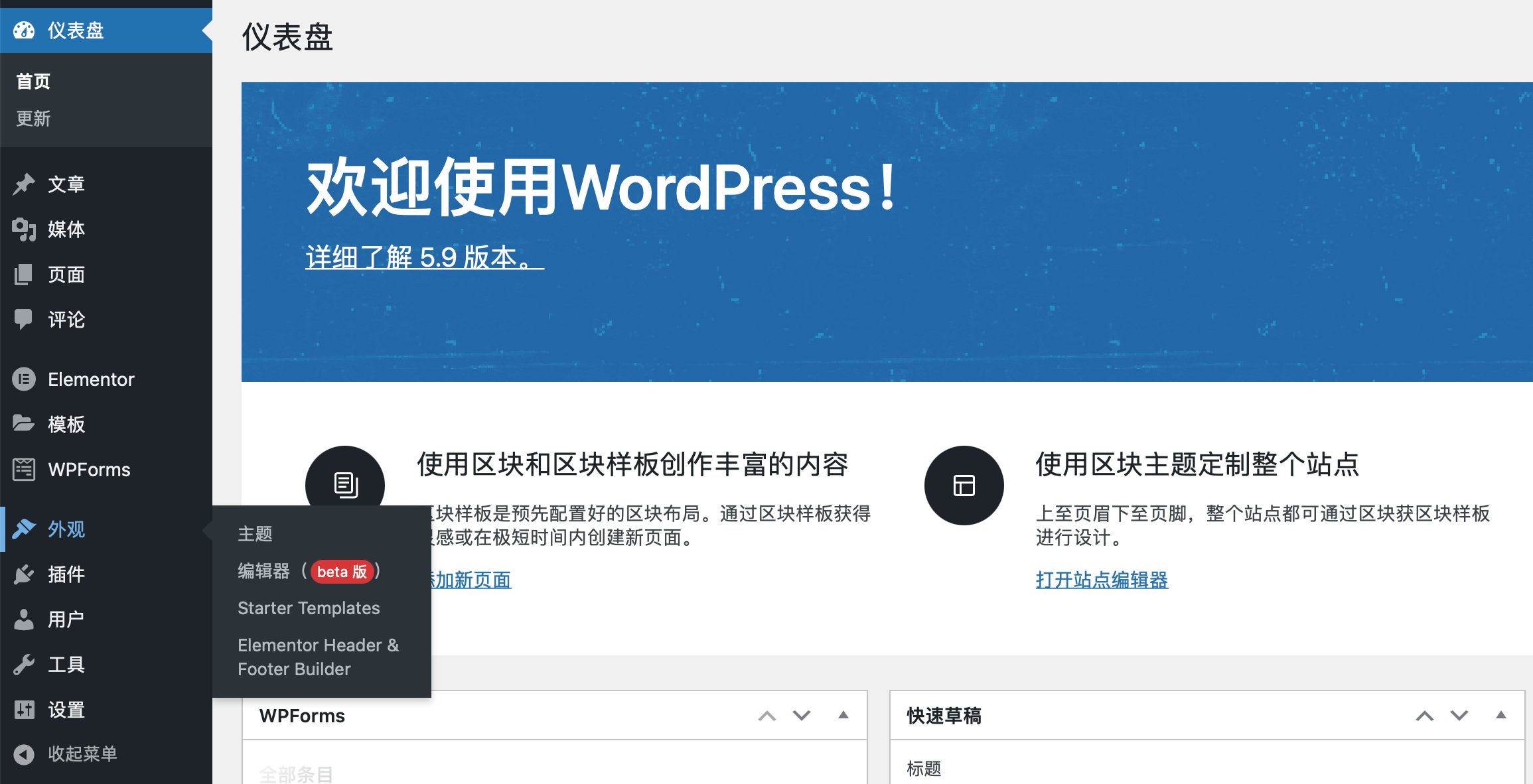This screenshot has width=1533, height=784.
Task: Open Media (媒体) library icon
Action: pos(24,229)
